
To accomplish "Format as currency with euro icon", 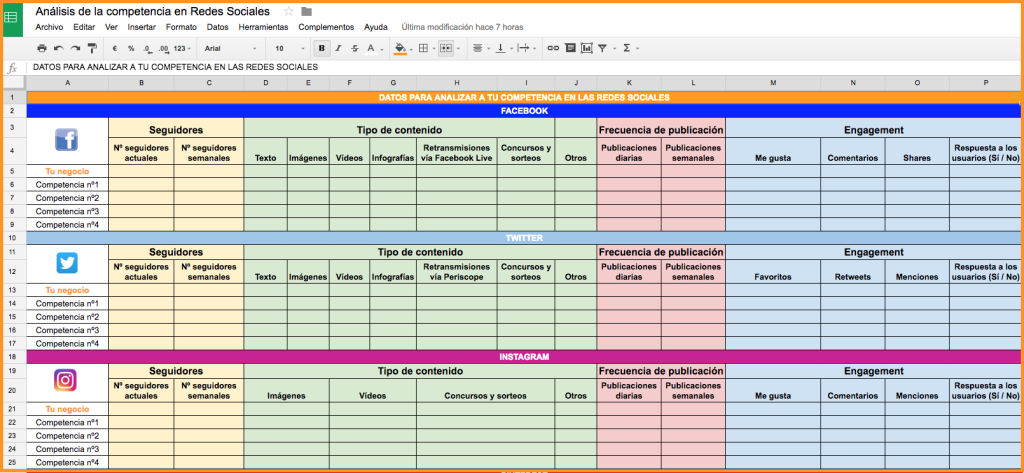I will point(115,48).
